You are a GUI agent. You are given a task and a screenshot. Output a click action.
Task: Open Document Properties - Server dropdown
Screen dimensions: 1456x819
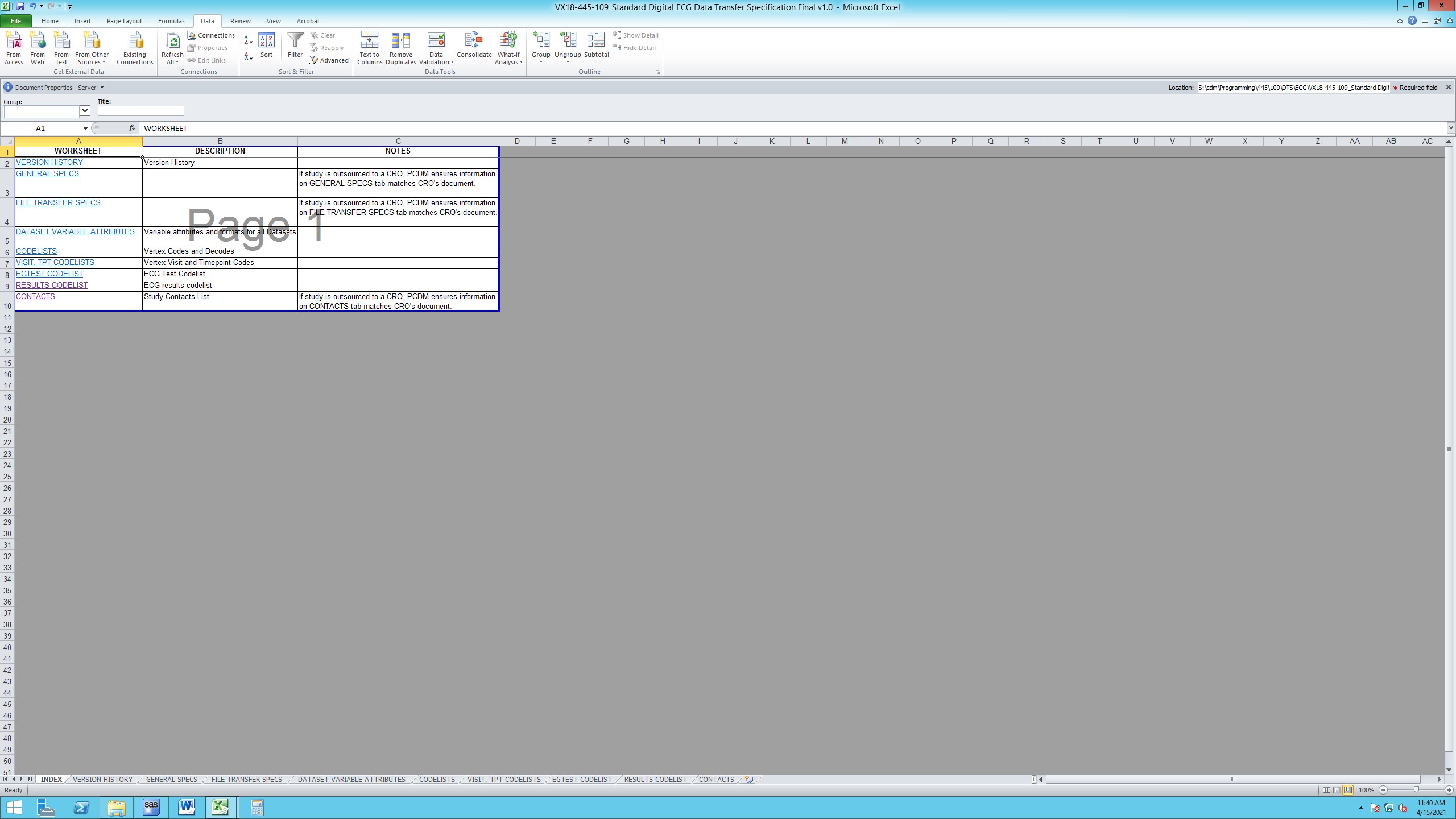[102, 88]
